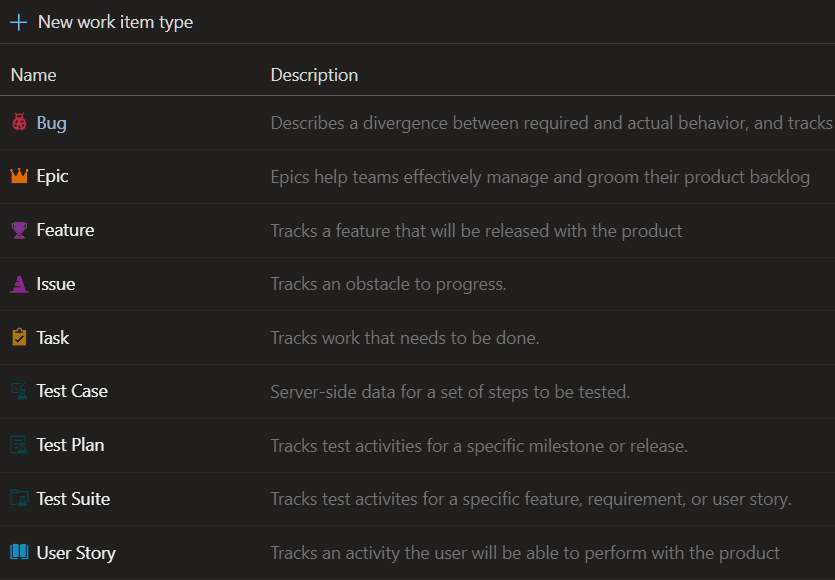Click New work item type button

tap(115, 22)
